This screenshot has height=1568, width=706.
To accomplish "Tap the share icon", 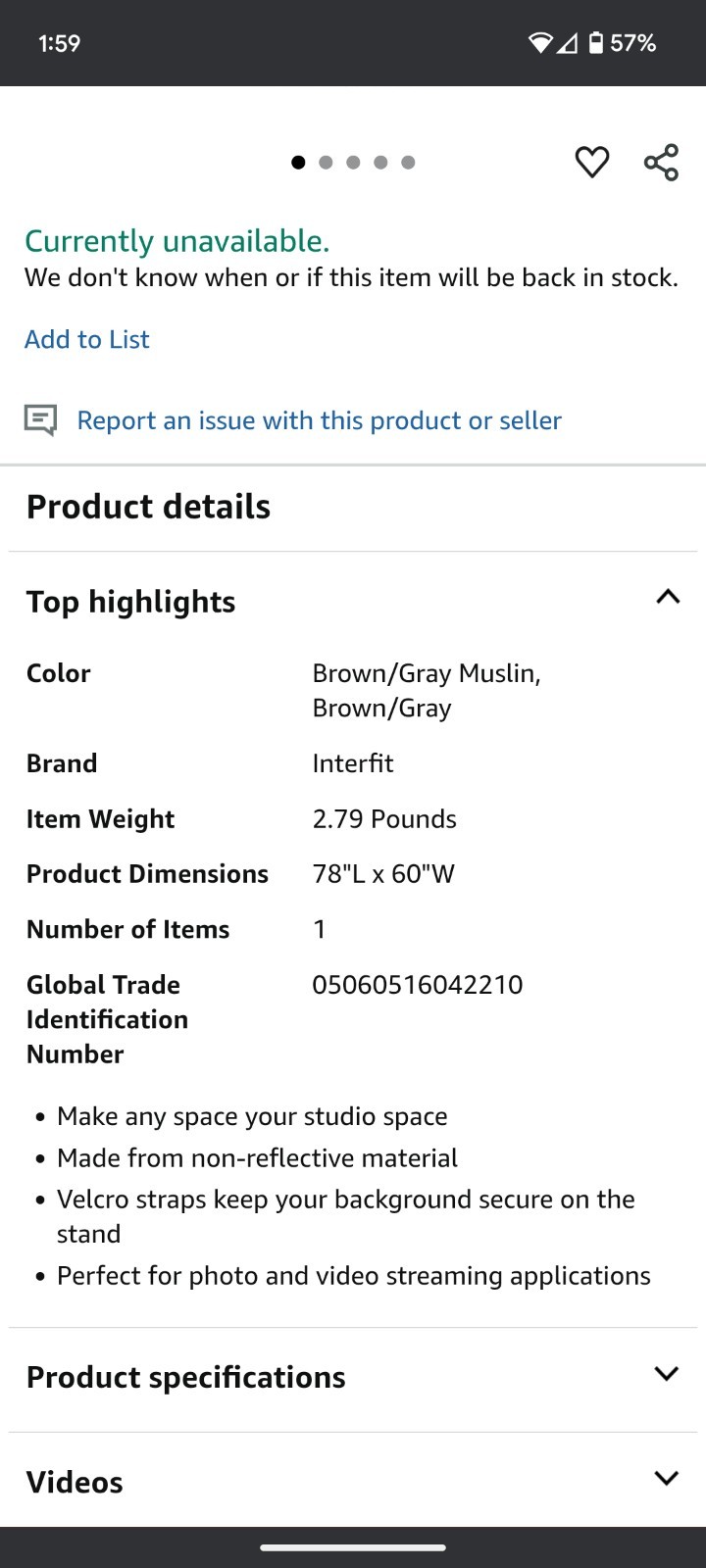I will 662,162.
